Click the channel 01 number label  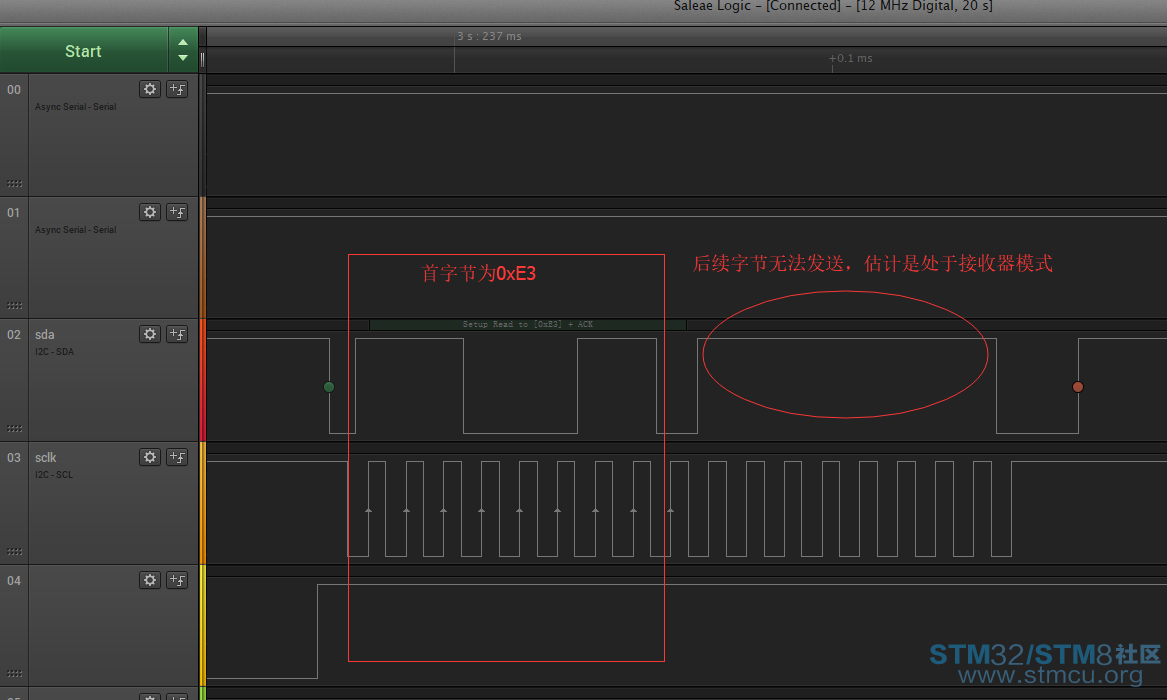click(13, 213)
